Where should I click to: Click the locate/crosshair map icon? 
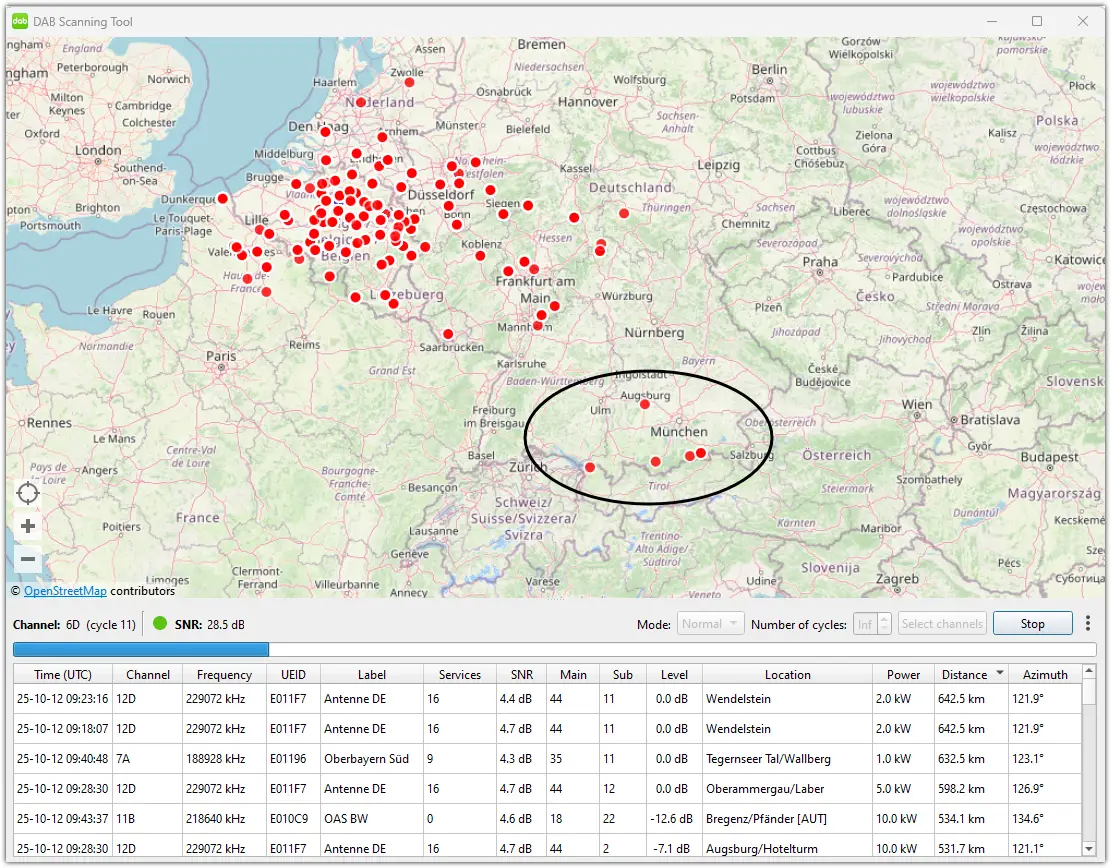pyautogui.click(x=28, y=493)
